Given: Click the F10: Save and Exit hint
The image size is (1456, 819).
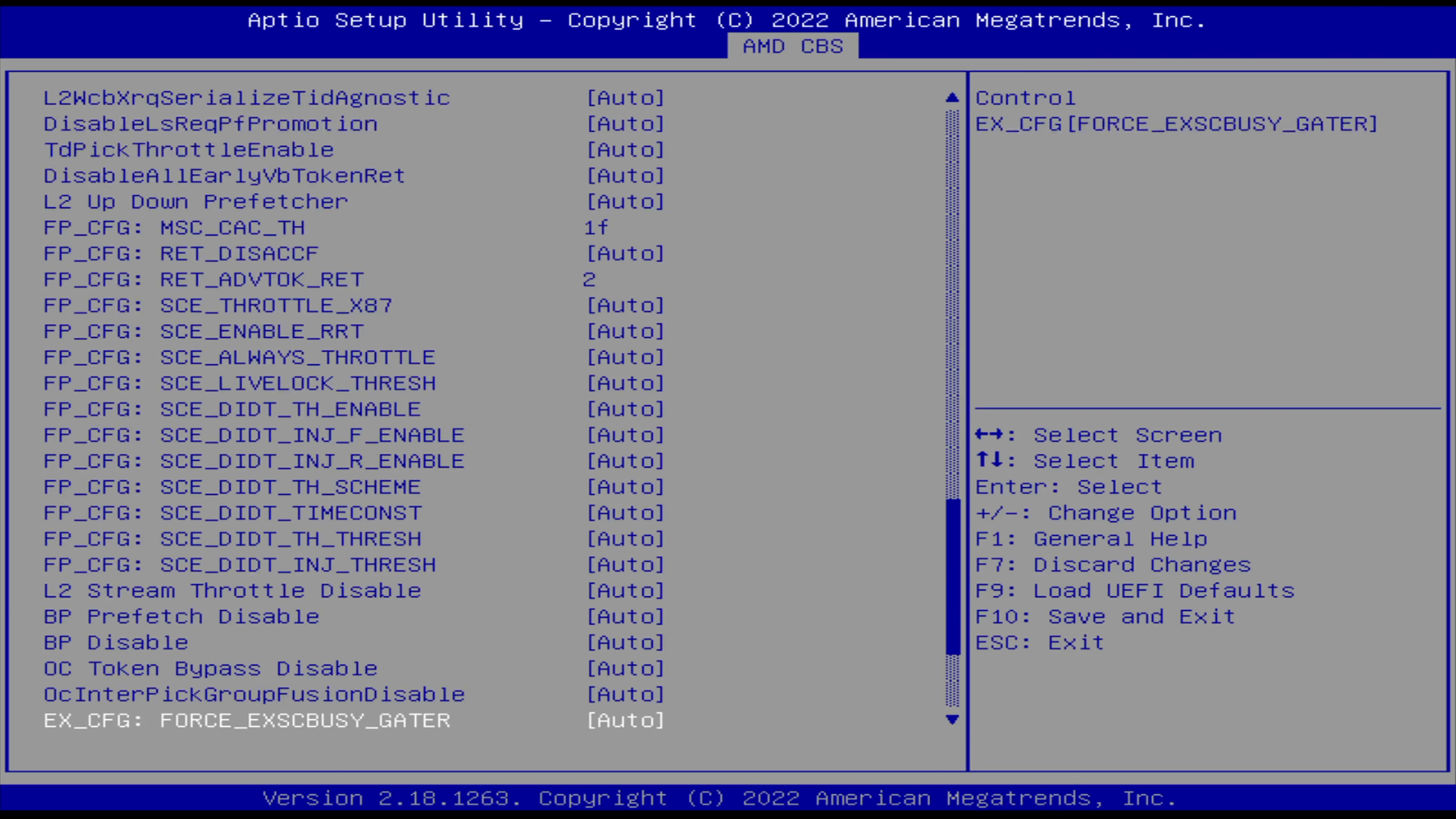Looking at the screenshot, I should [x=1106, y=617].
